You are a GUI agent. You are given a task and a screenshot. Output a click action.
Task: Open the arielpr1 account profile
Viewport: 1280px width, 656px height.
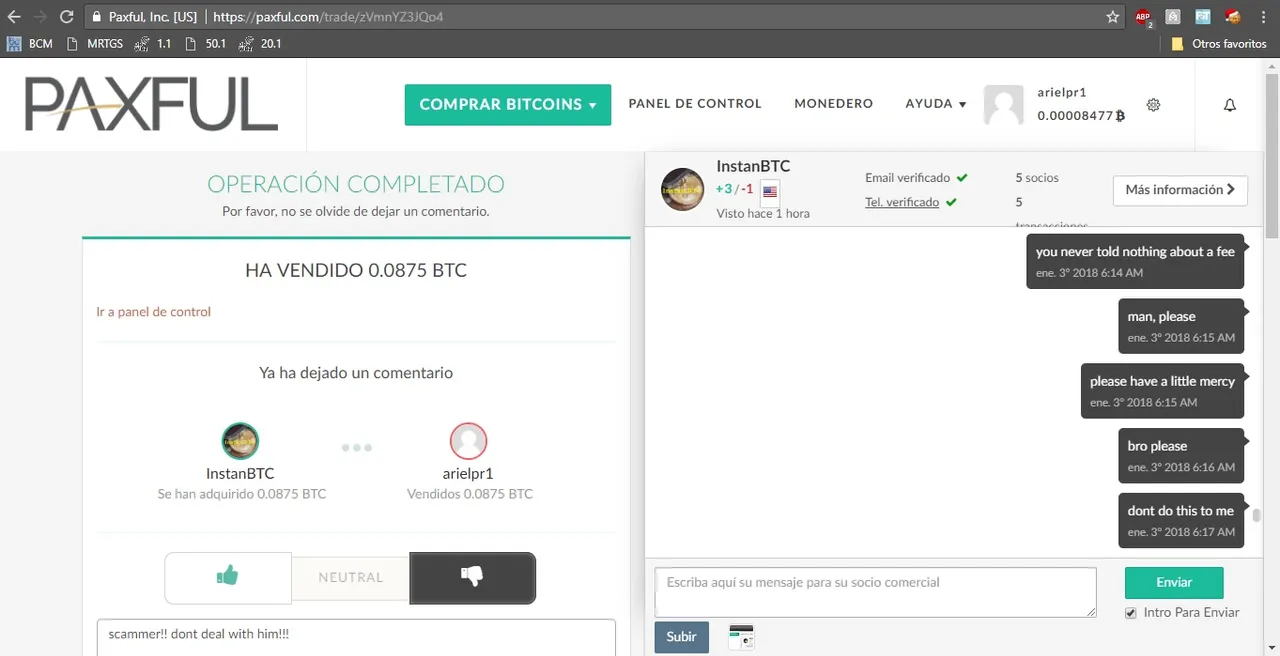[x=1062, y=91]
